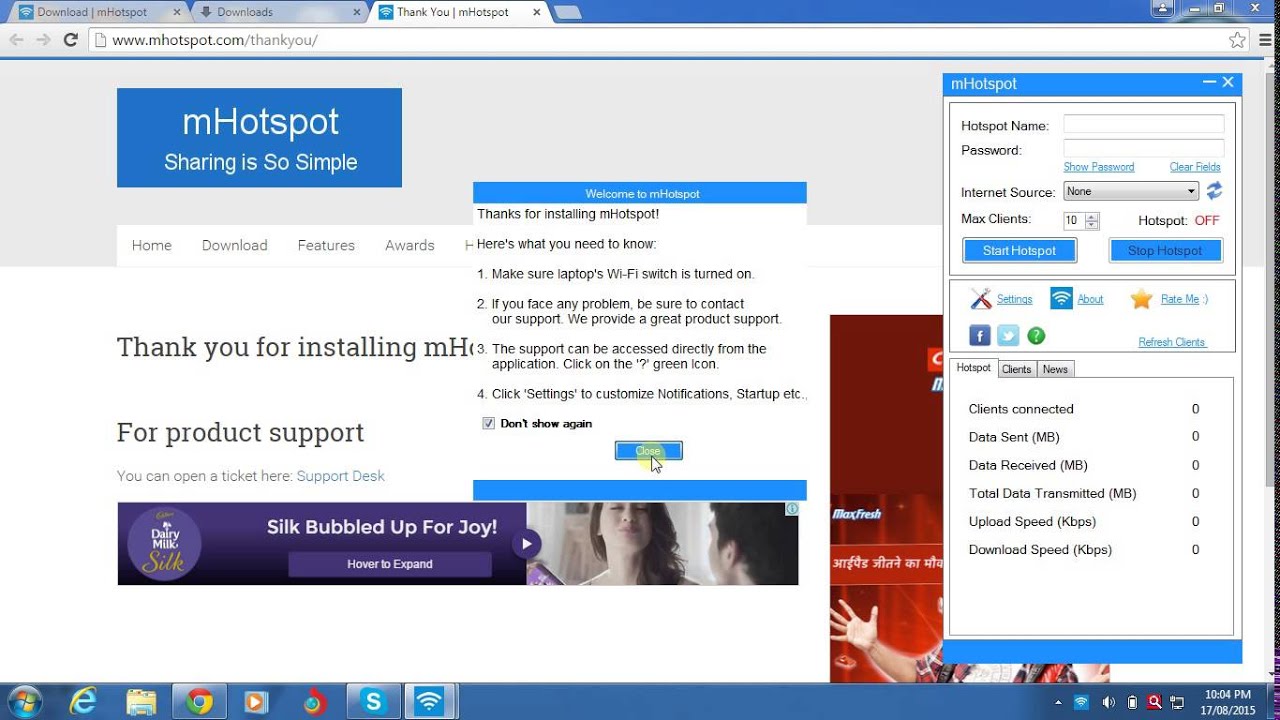Click the Chrome forward arrow
This screenshot has width=1280, height=720.
[x=43, y=40]
